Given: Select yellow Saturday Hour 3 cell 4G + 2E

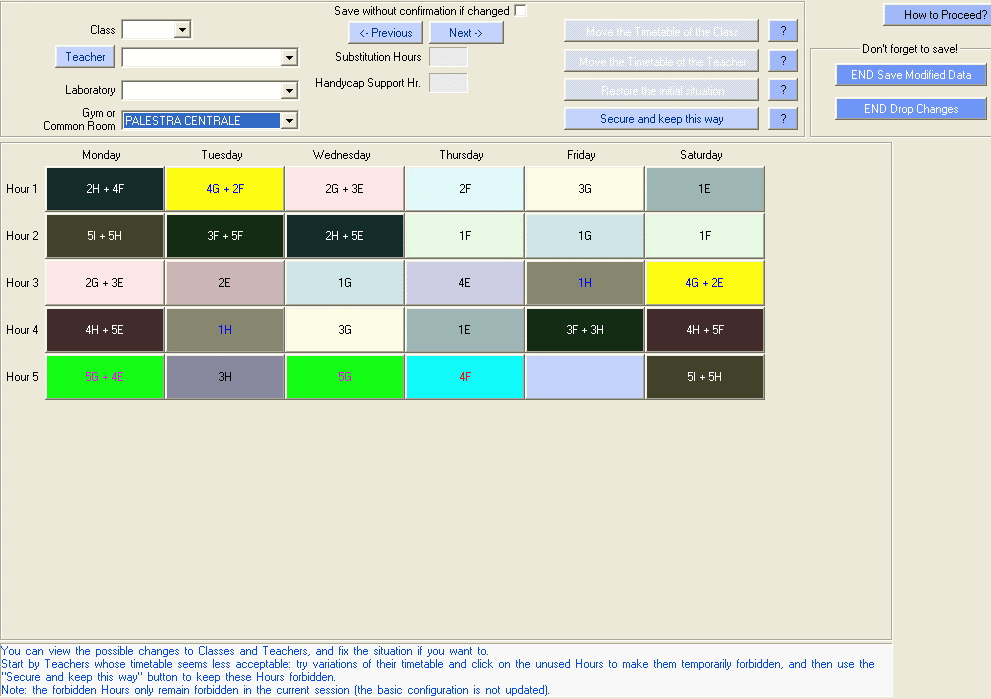Looking at the screenshot, I should click(705, 283).
